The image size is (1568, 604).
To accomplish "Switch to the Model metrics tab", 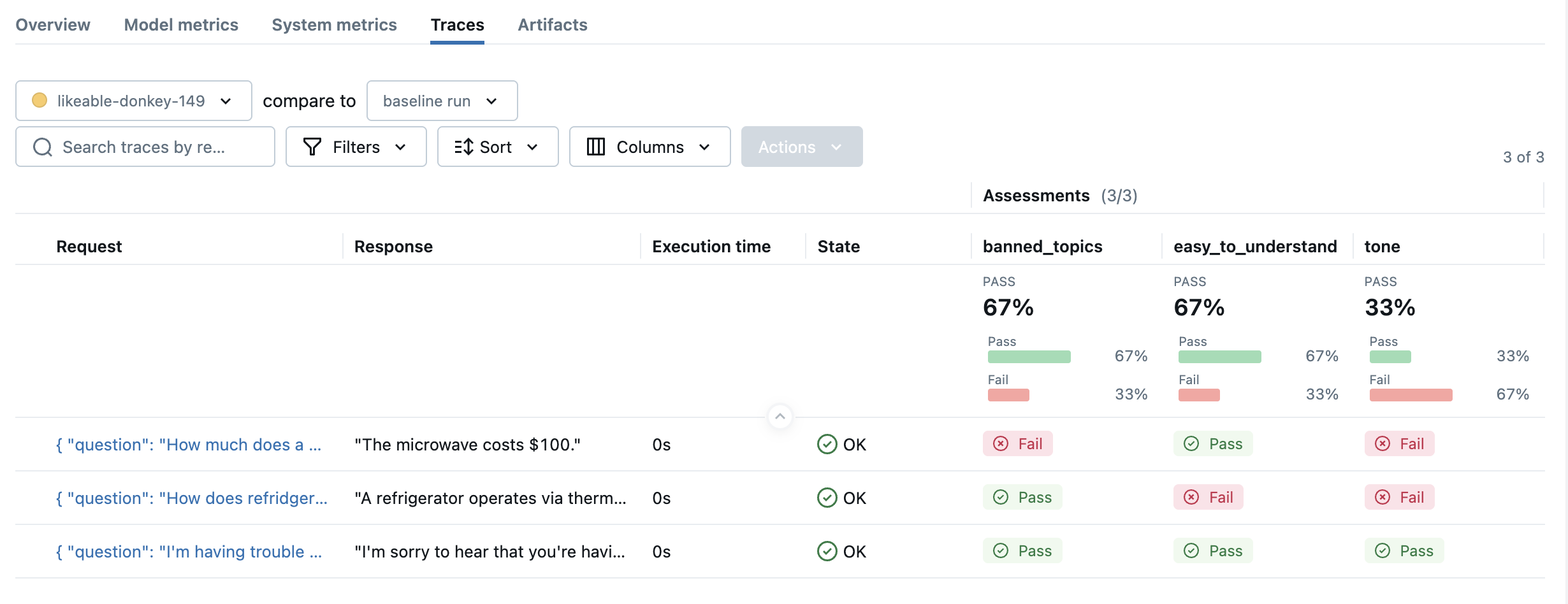I will (x=181, y=25).
